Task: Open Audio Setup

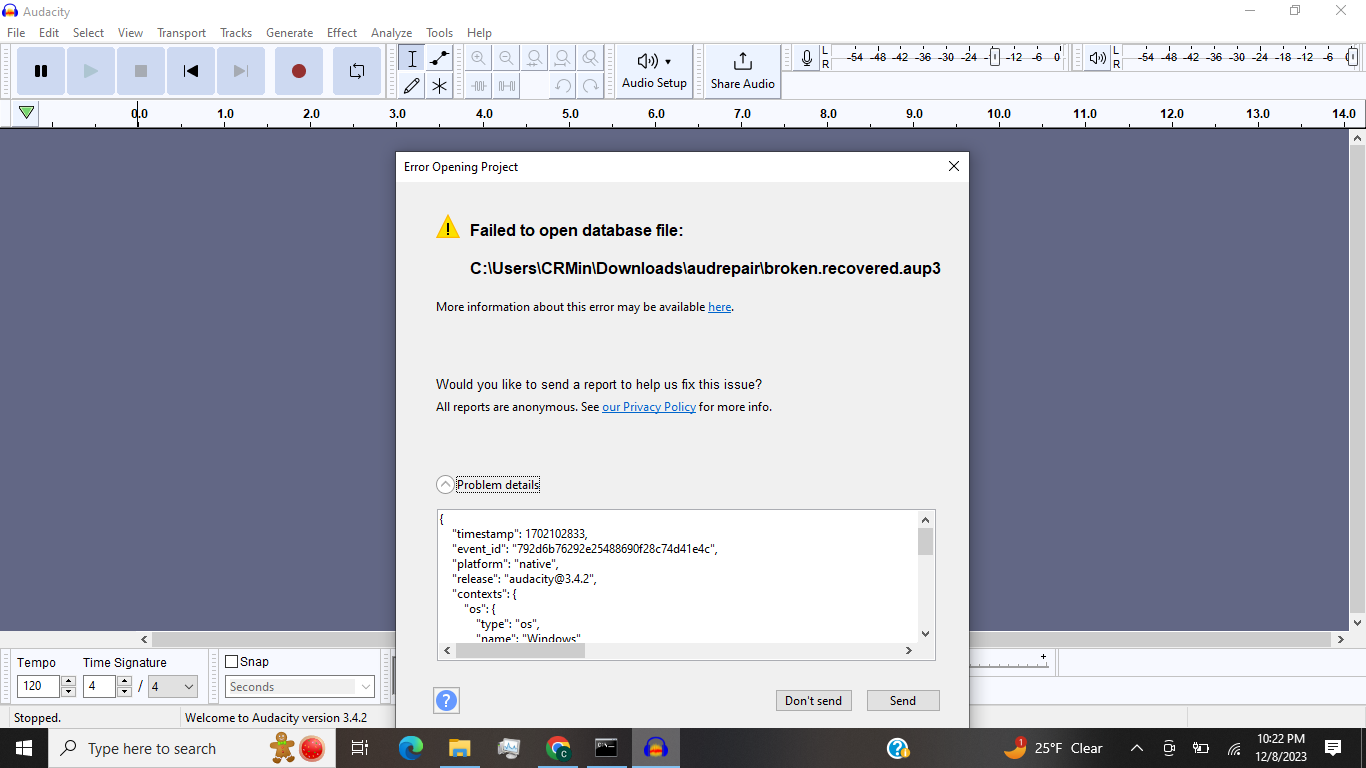Action: click(x=654, y=71)
